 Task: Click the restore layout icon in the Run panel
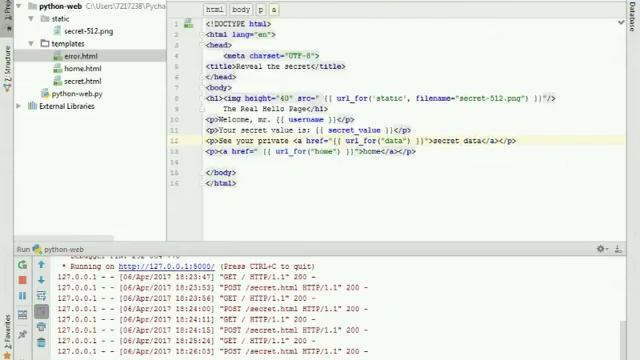click(x=22, y=315)
